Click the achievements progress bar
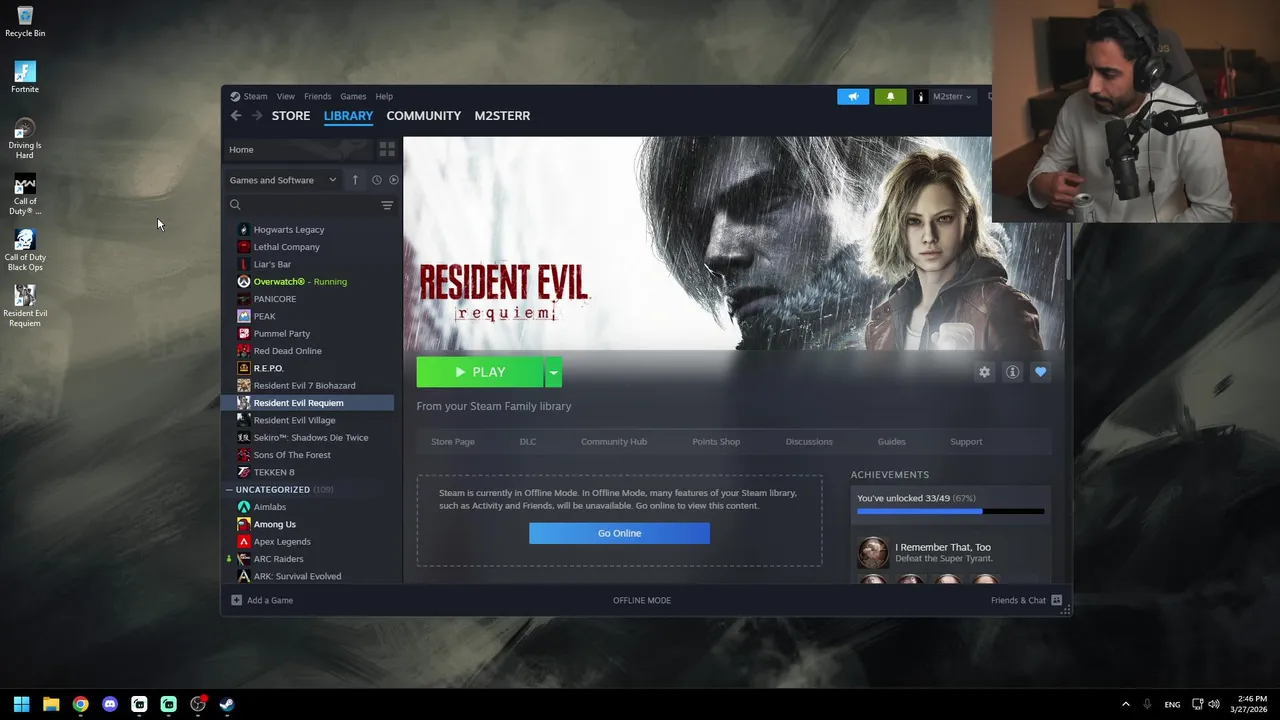 [x=950, y=511]
